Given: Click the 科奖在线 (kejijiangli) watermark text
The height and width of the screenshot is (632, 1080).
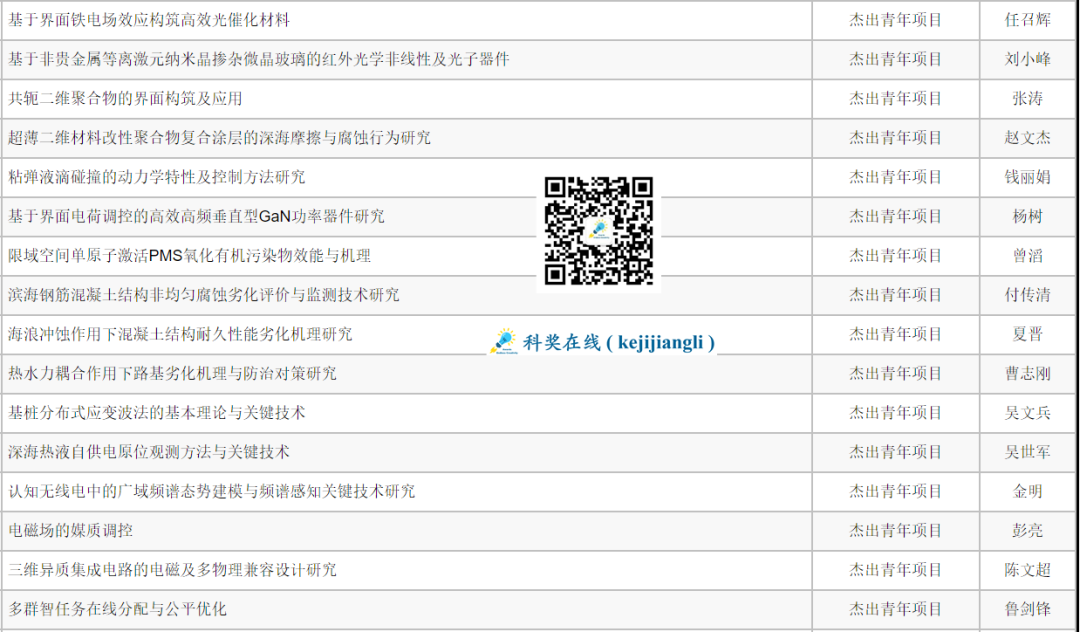Looking at the screenshot, I should (620, 342).
